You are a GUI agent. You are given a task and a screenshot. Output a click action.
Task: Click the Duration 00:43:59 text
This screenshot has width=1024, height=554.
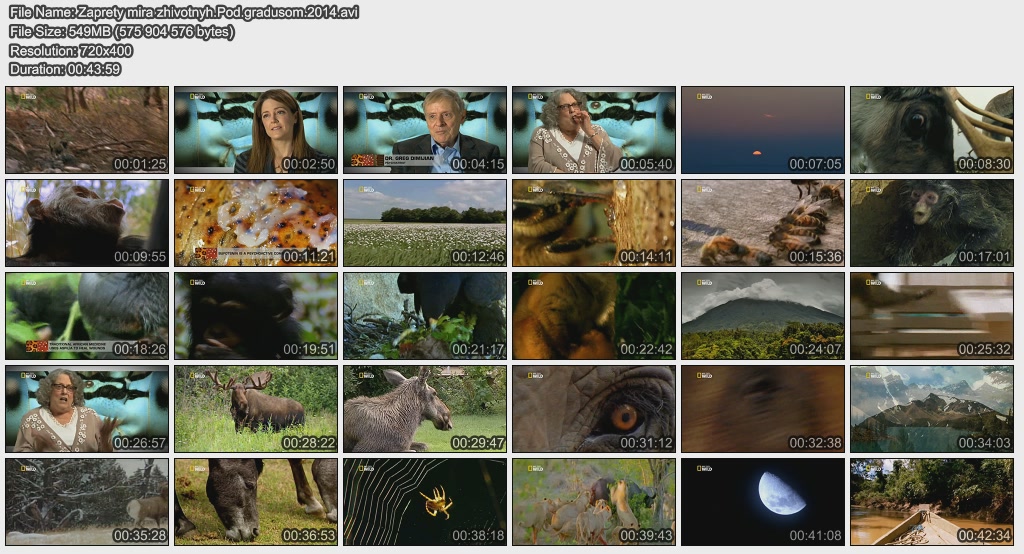pyautogui.click(x=65, y=69)
